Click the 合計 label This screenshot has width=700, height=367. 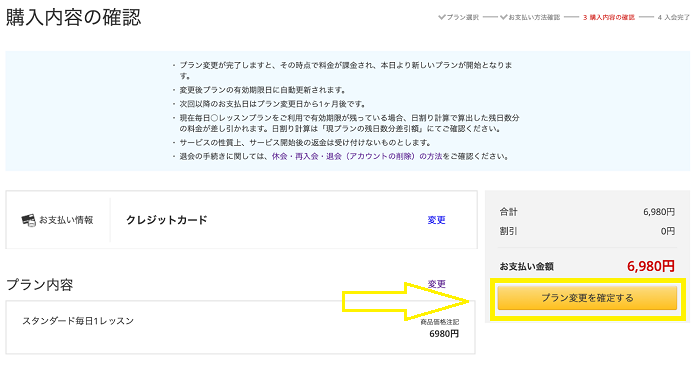(508, 212)
